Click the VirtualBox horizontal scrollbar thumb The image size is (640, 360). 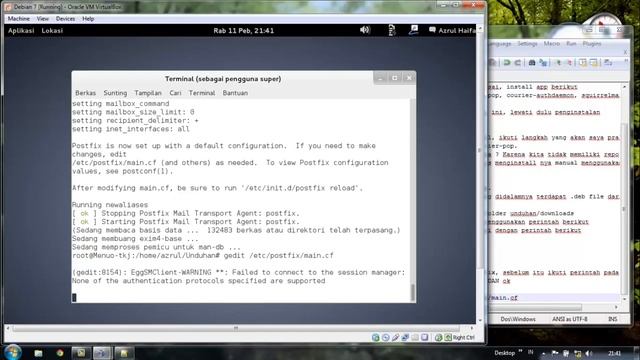236,328
